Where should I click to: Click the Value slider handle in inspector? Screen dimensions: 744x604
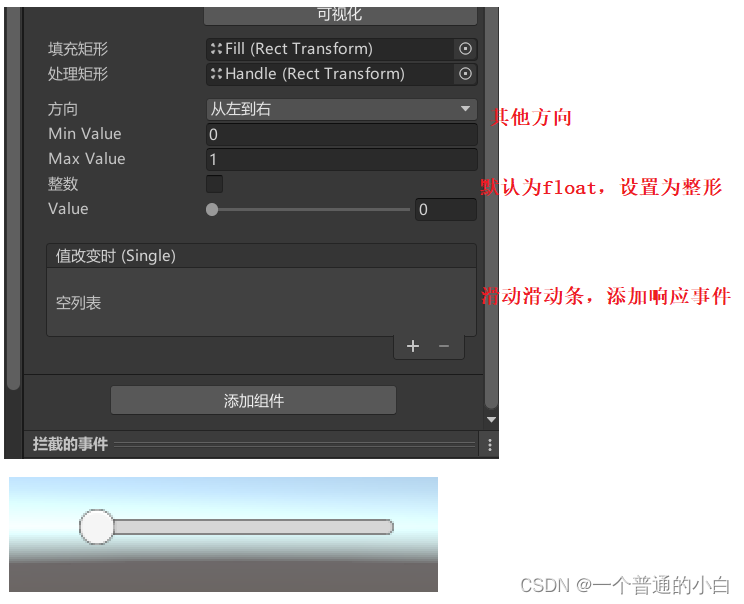click(x=212, y=209)
